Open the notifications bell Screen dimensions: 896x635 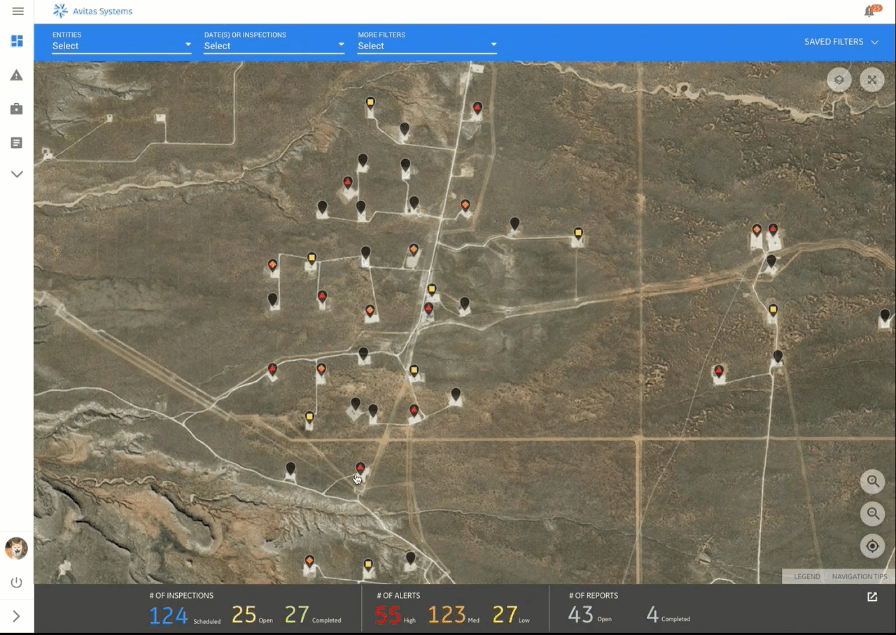pyautogui.click(x=870, y=11)
